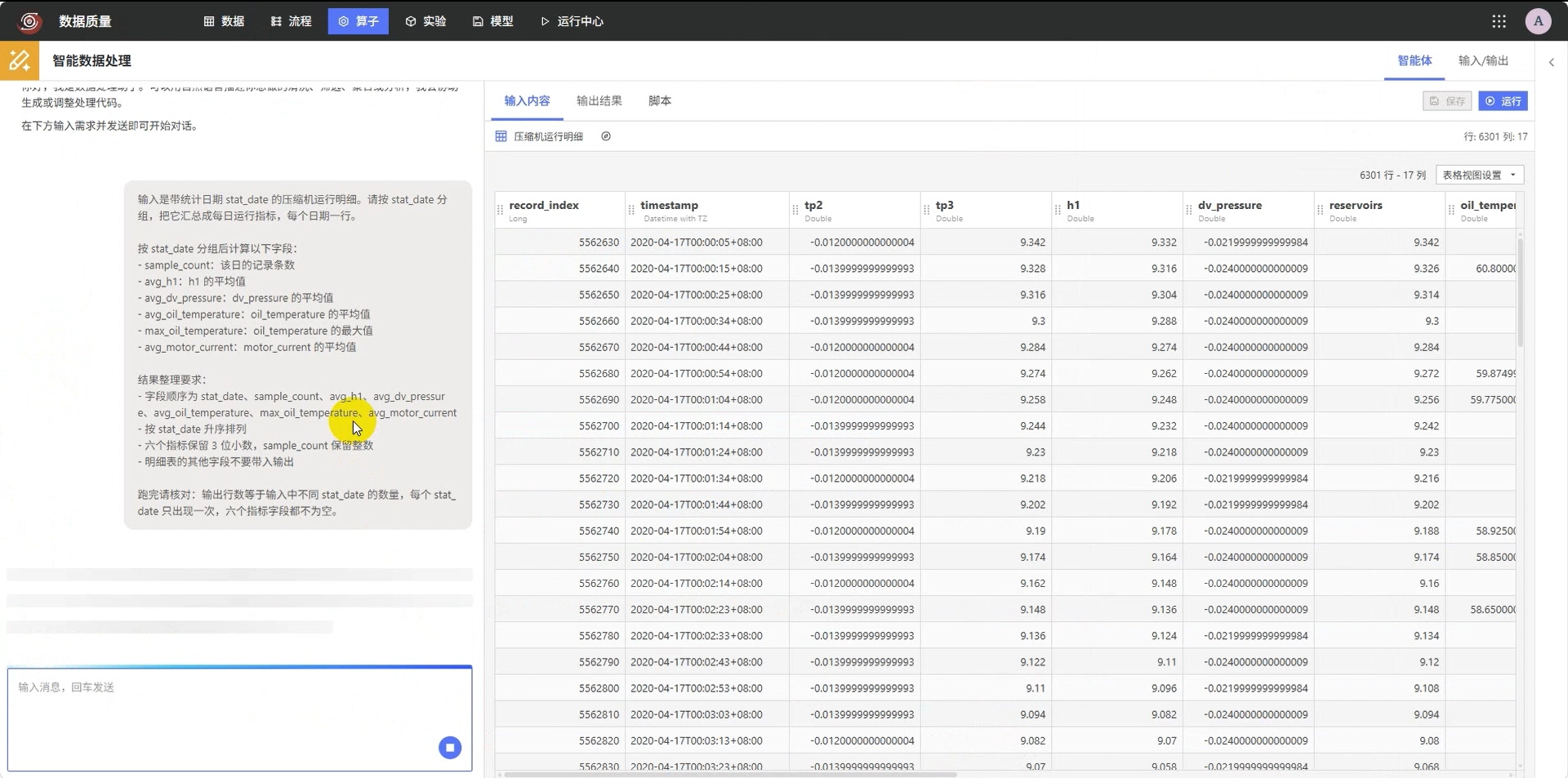The height and width of the screenshot is (778, 1568).
Task: Click the table vertical scrollbar
Action: coord(1520,292)
